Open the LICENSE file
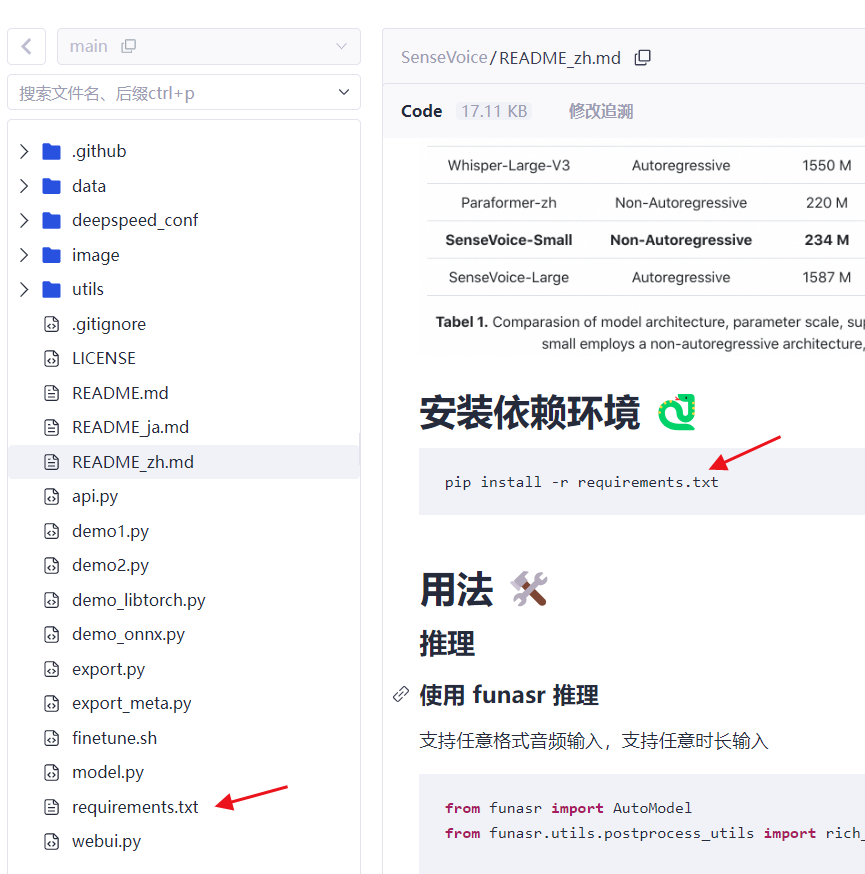865x874 pixels. point(102,357)
